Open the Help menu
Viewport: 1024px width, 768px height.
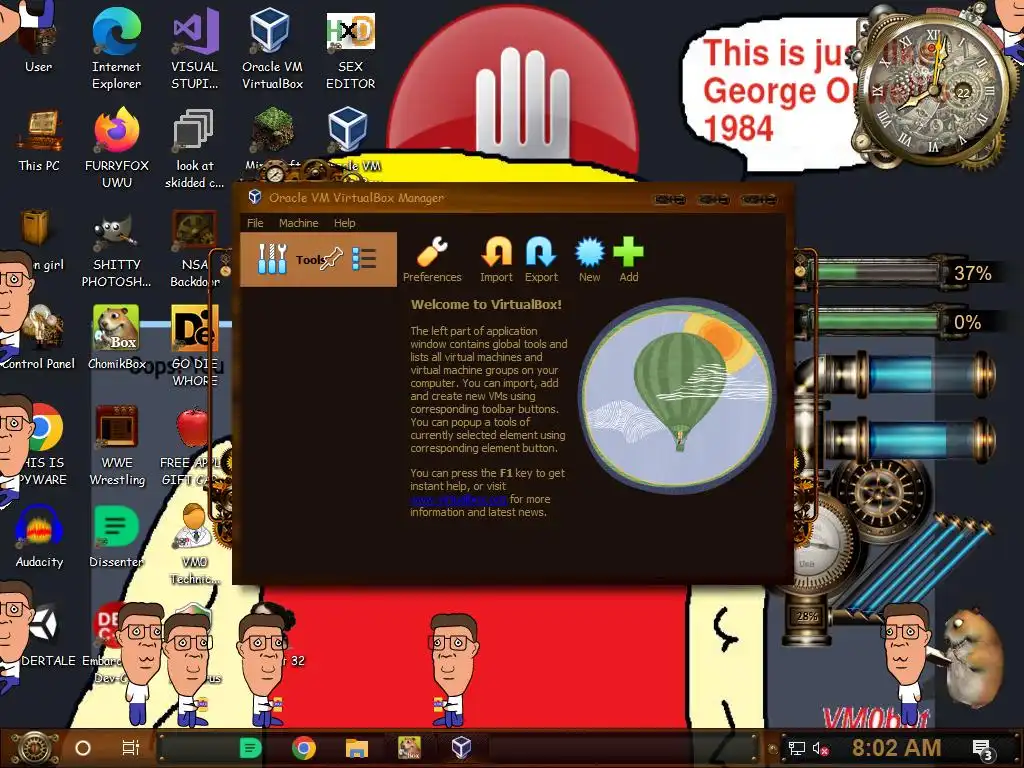coord(344,223)
